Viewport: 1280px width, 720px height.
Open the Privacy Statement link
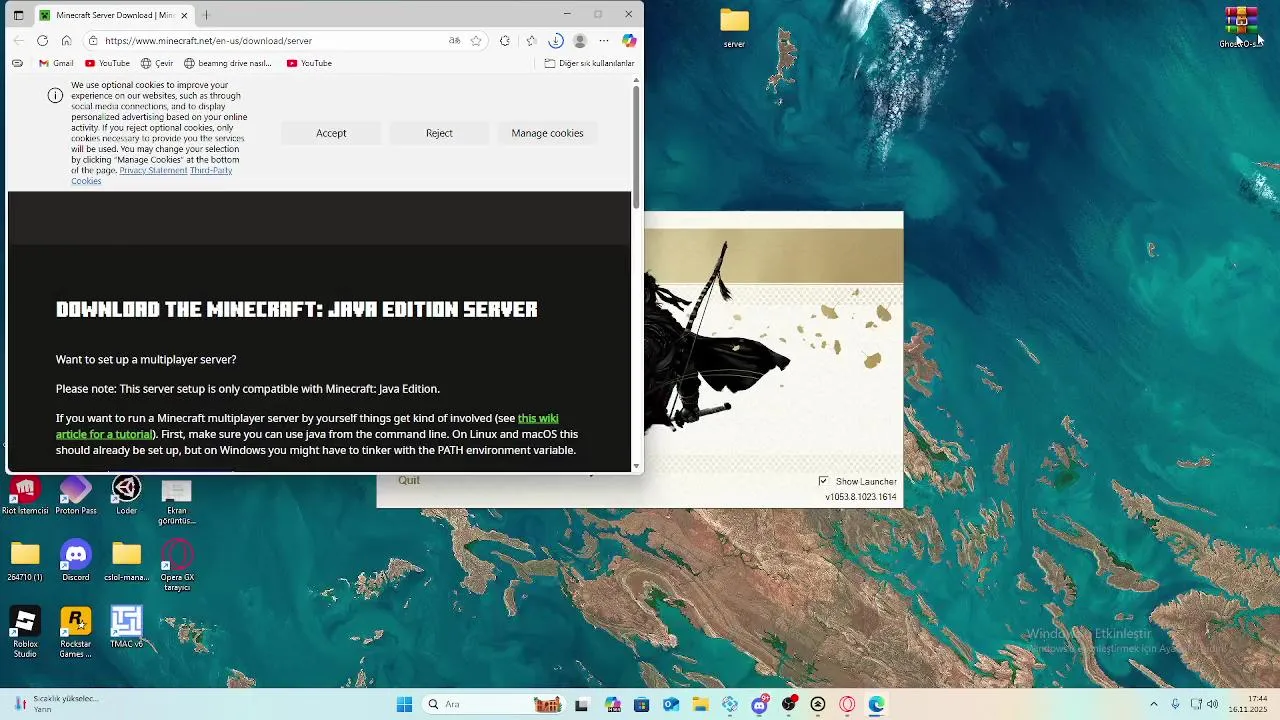coord(153,170)
